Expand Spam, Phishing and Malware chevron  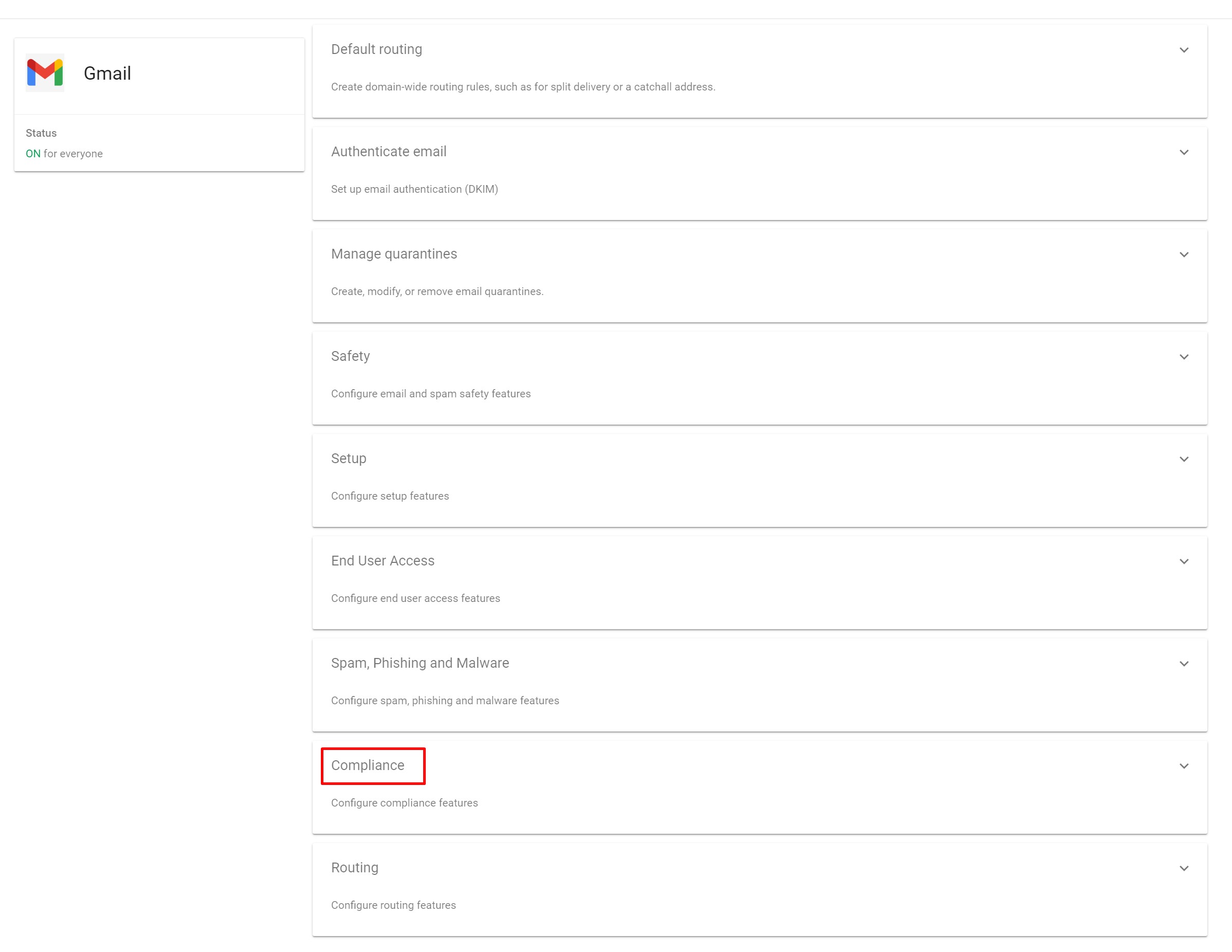(1184, 664)
